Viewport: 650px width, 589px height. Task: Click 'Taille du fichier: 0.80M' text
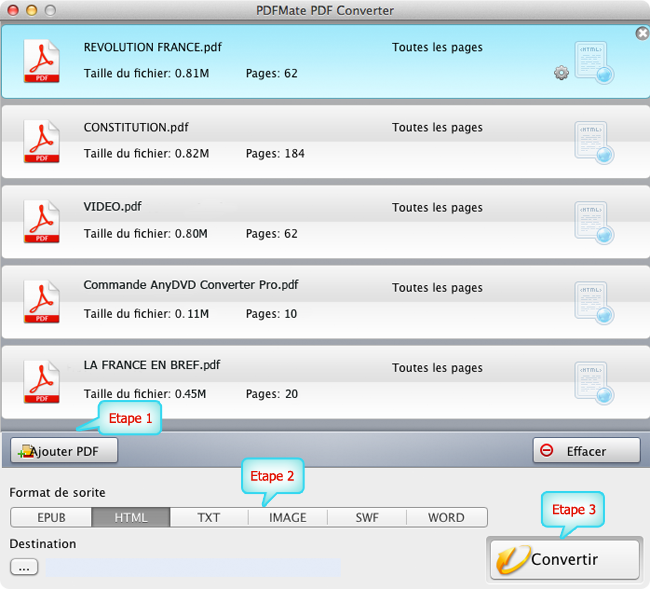click(146, 234)
